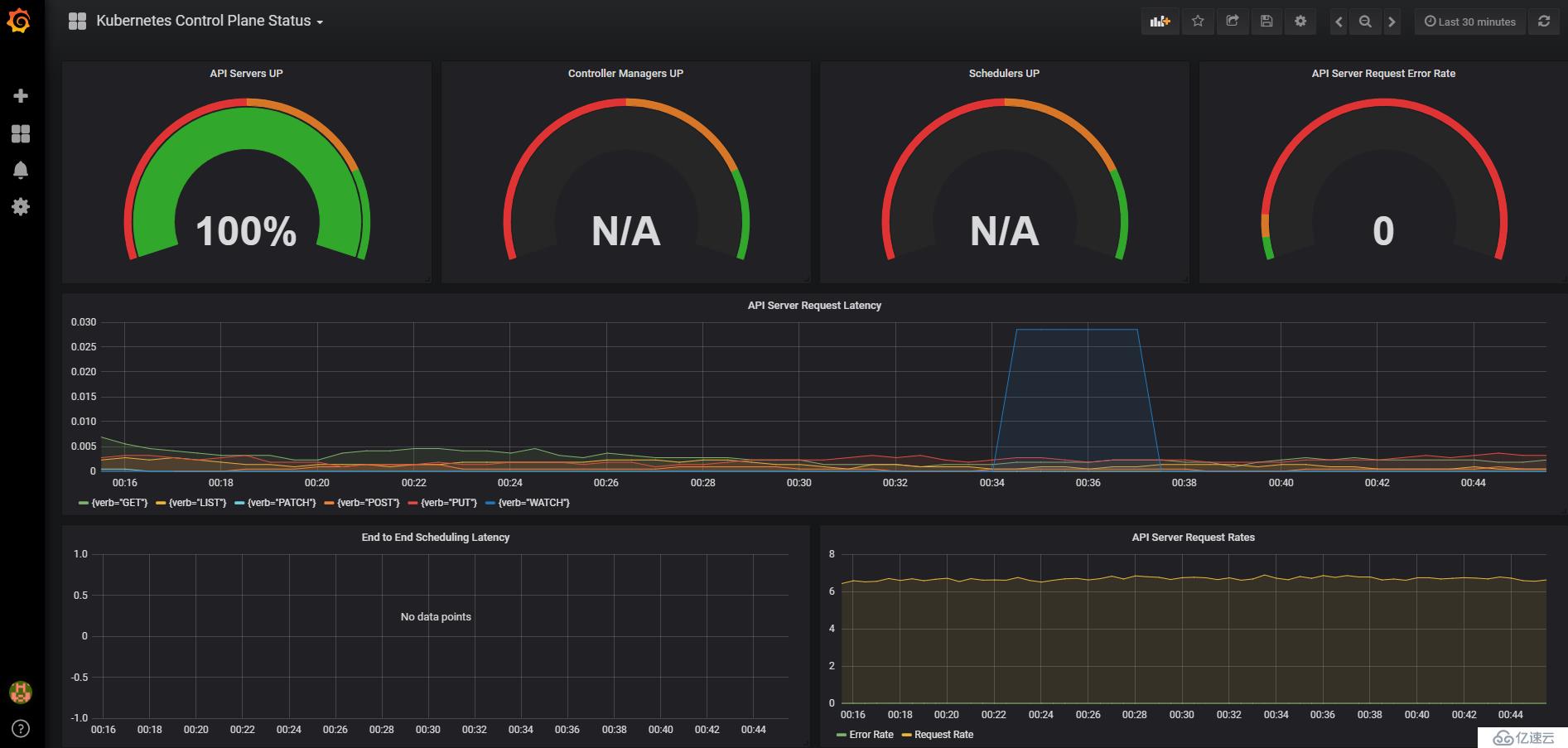The width and height of the screenshot is (1568, 748).
Task: Toggle the verb WATCH legend series
Action: coord(533,503)
